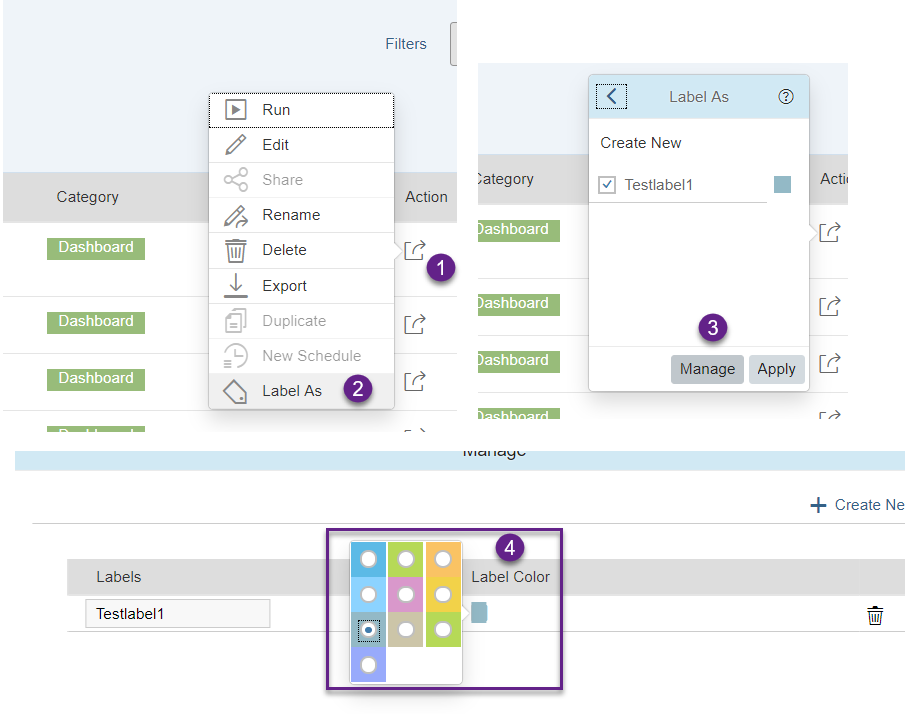Click the Duplicate pages icon in menu
The width and height of the screenshot is (905, 714).
(235, 321)
